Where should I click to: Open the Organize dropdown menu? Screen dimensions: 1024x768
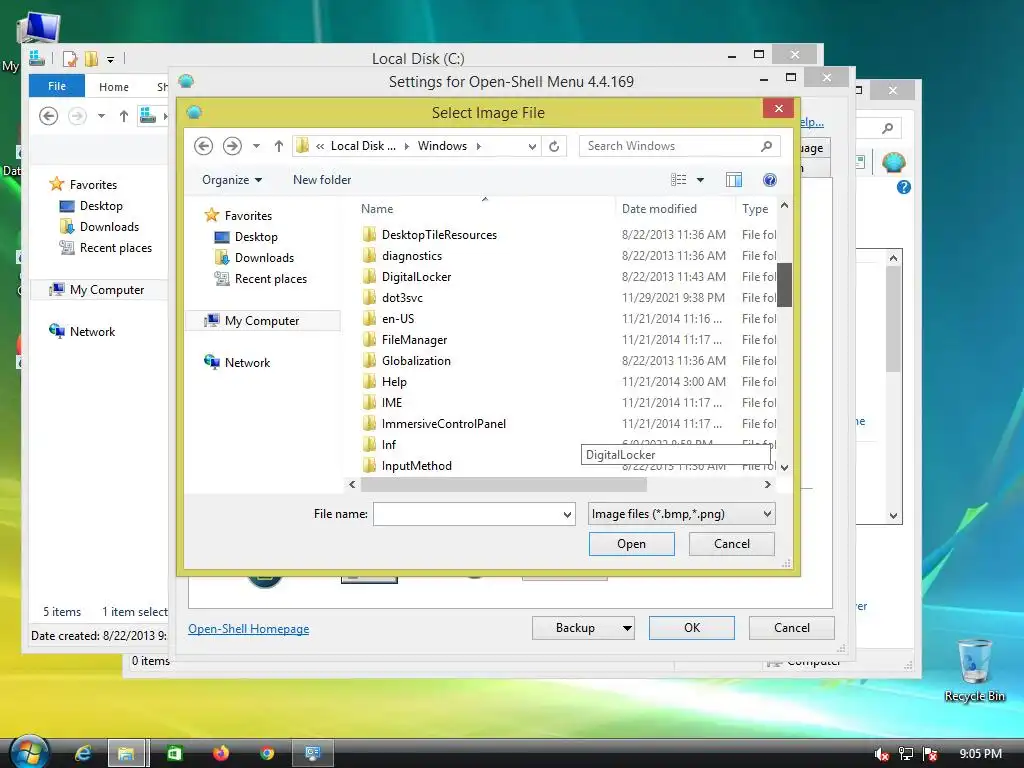[x=232, y=180]
